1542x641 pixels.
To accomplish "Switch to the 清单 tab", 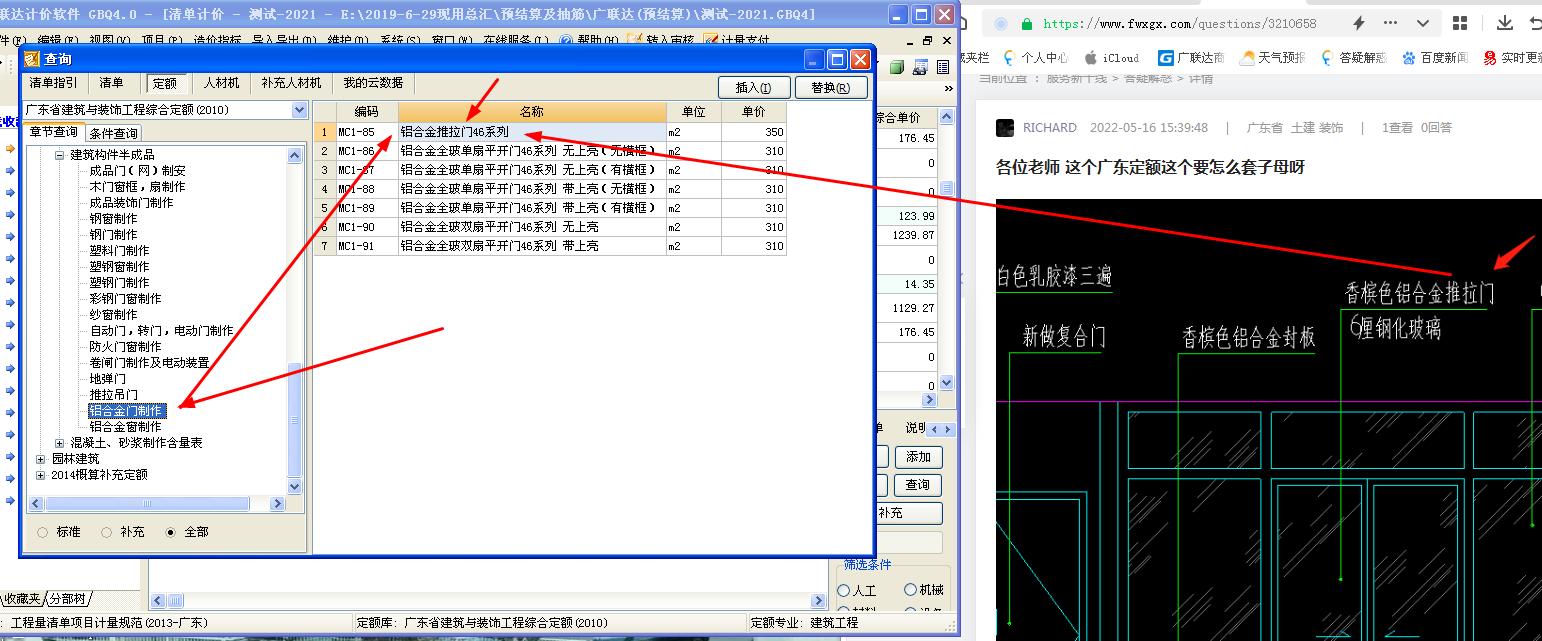I will pos(111,83).
